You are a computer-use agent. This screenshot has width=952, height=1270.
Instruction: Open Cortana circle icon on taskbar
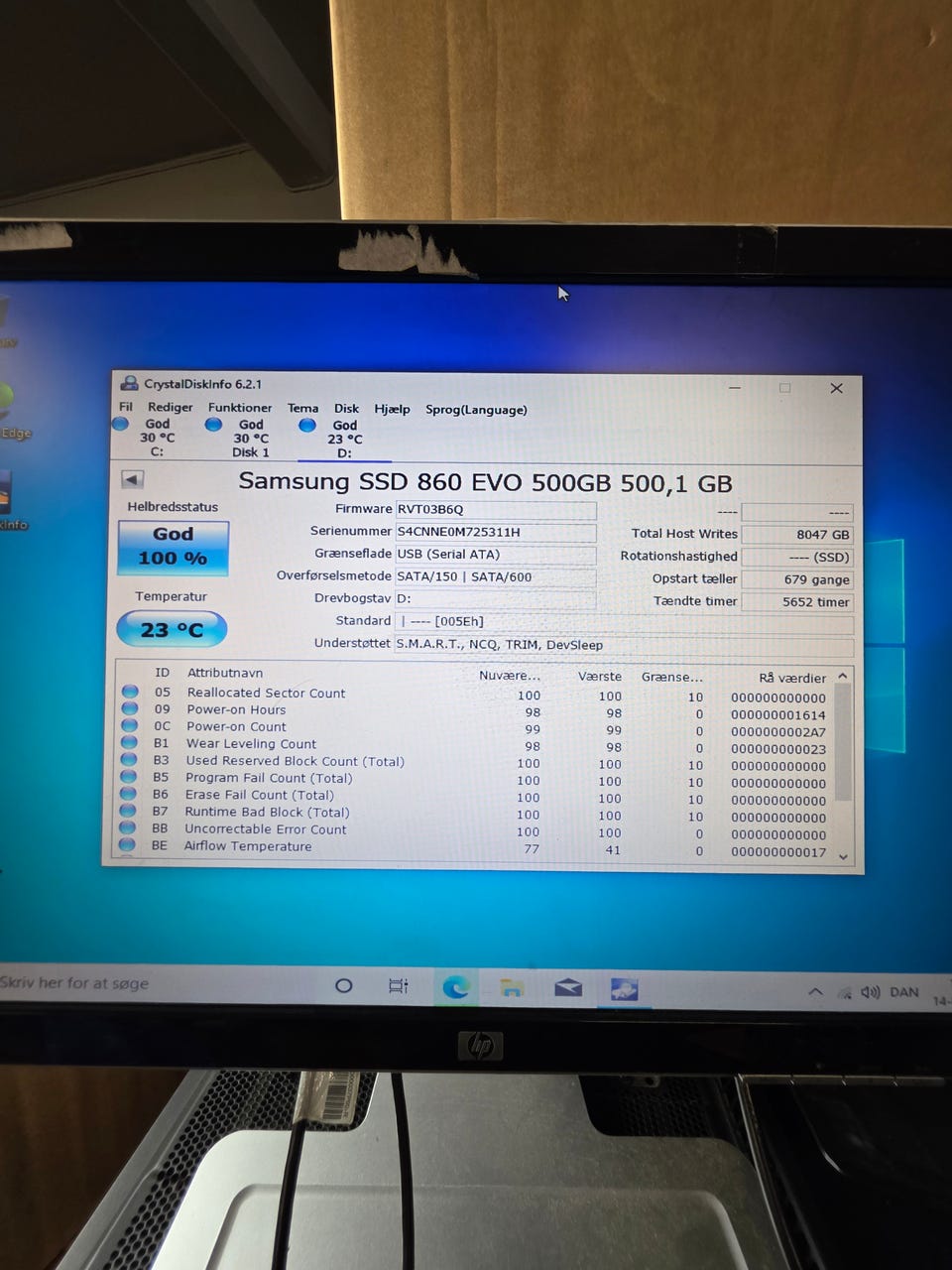pos(343,985)
